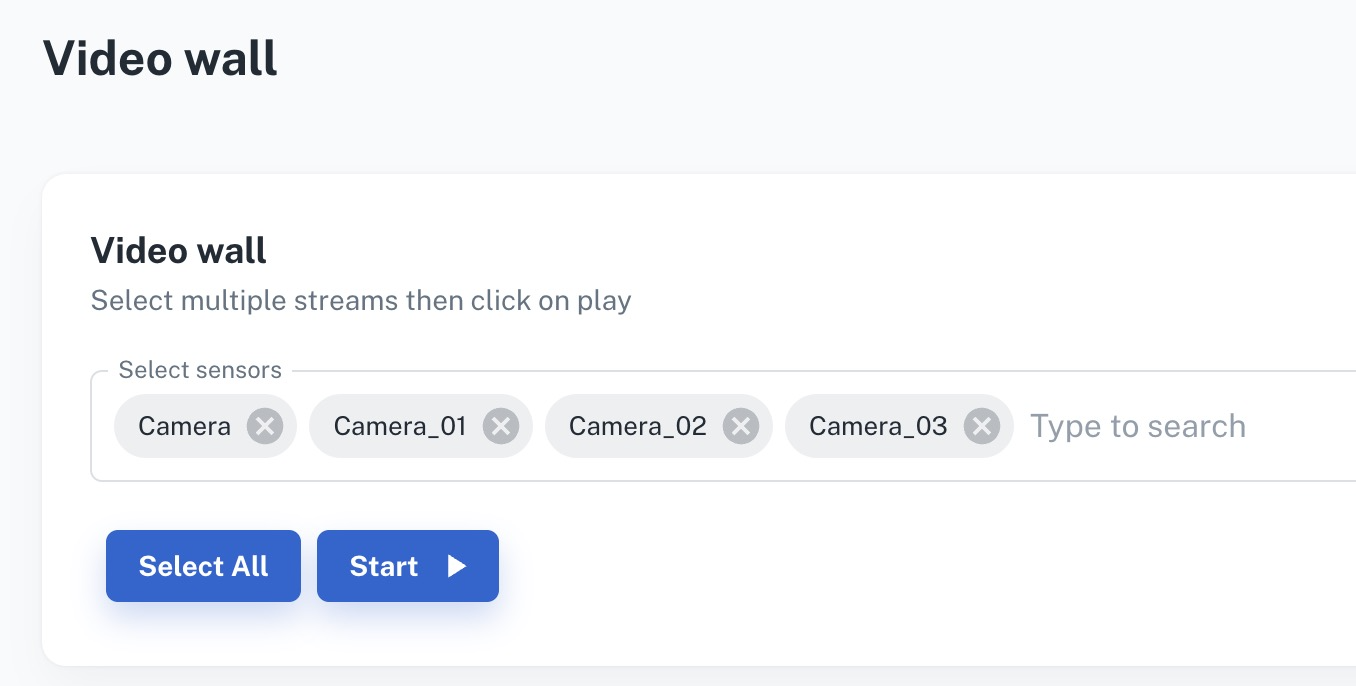Click the Select sensors field label
Viewport: 1356px width, 686px height.
[200, 371]
